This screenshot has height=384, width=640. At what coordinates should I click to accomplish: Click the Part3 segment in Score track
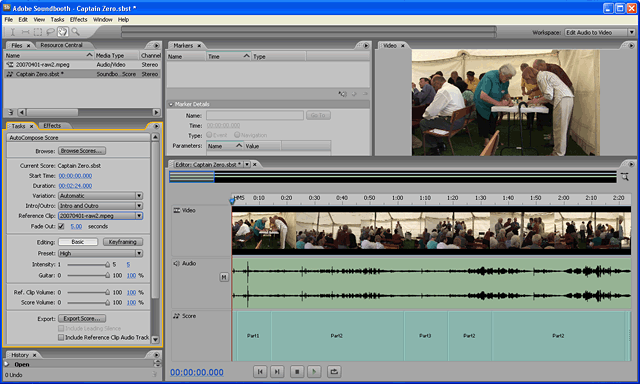click(425, 336)
